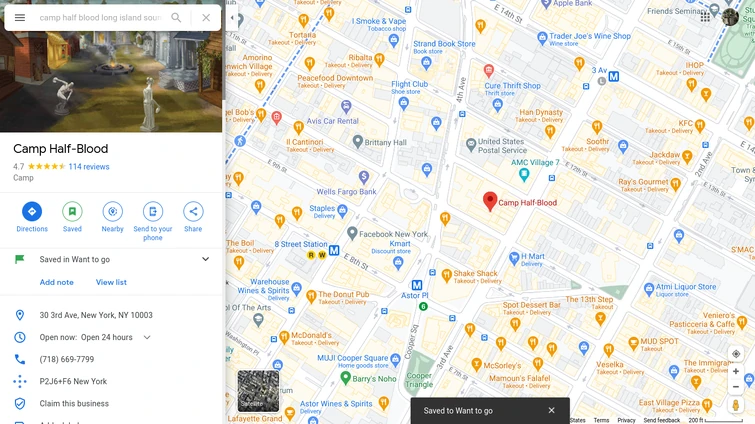The height and width of the screenshot is (424, 755).
Task: Click the search magnifier icon
Action: (x=176, y=18)
